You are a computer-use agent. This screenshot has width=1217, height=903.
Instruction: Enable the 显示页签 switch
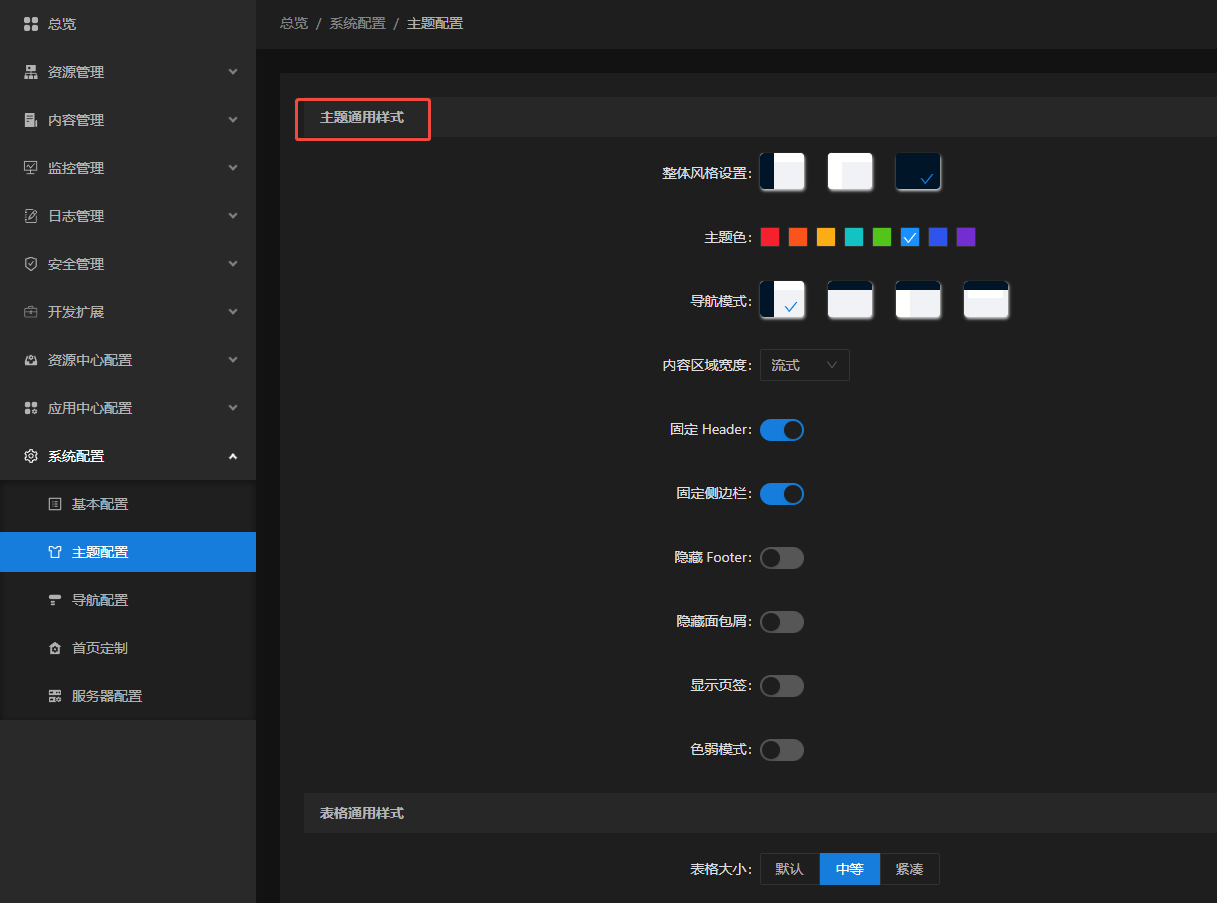pos(782,686)
